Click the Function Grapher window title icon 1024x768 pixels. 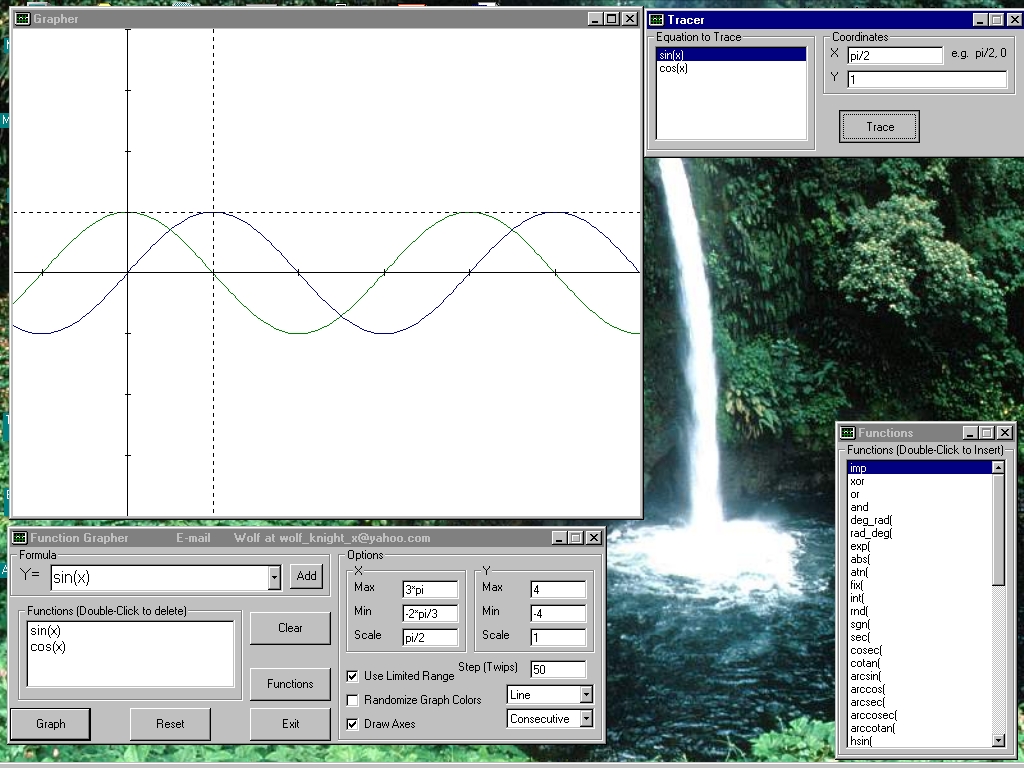(20, 537)
